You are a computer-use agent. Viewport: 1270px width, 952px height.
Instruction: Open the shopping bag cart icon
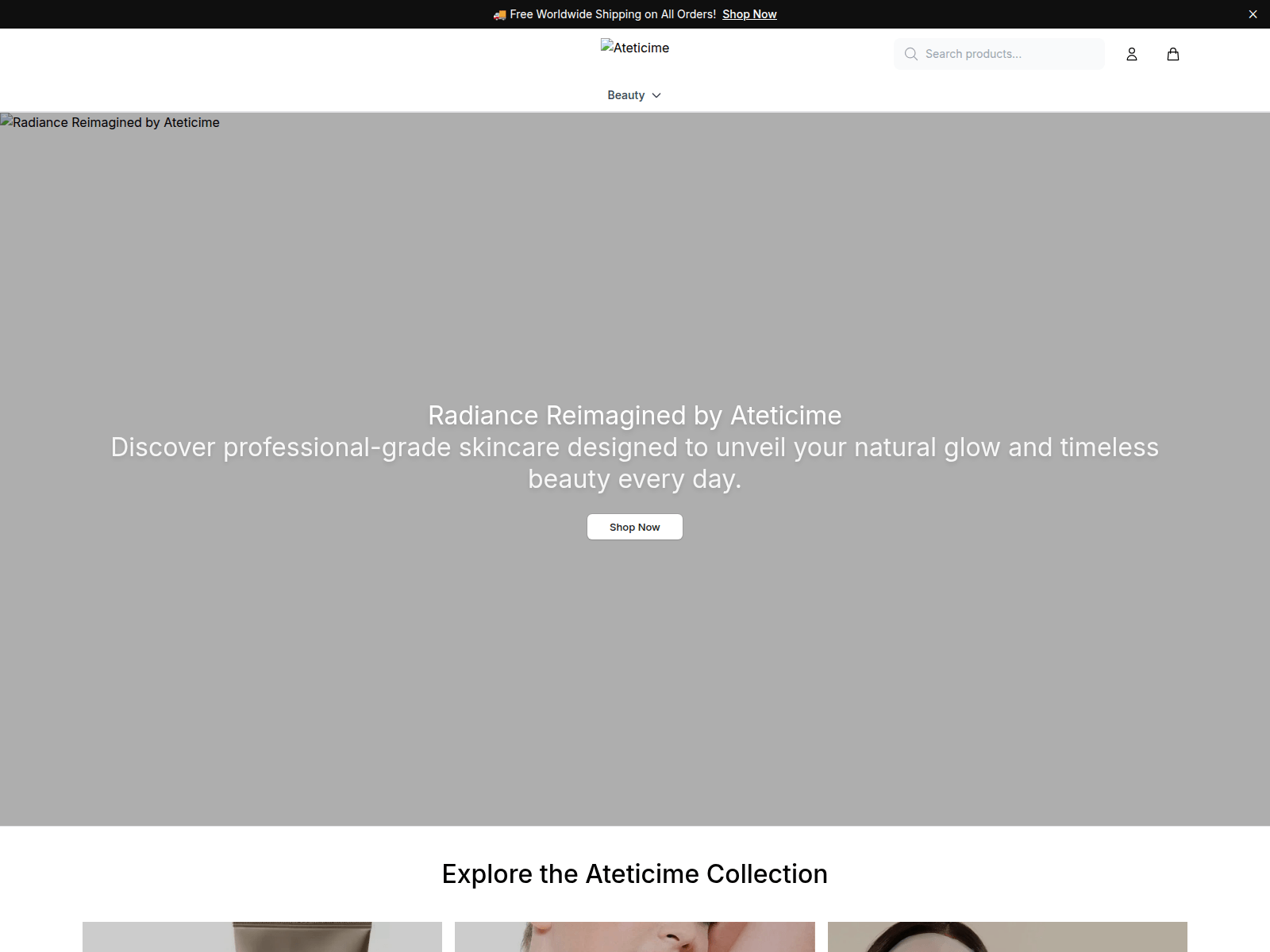coord(1173,54)
